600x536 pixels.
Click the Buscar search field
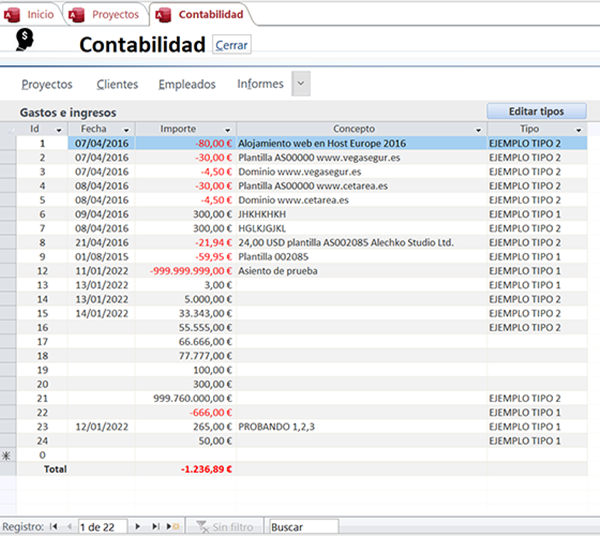(x=304, y=526)
